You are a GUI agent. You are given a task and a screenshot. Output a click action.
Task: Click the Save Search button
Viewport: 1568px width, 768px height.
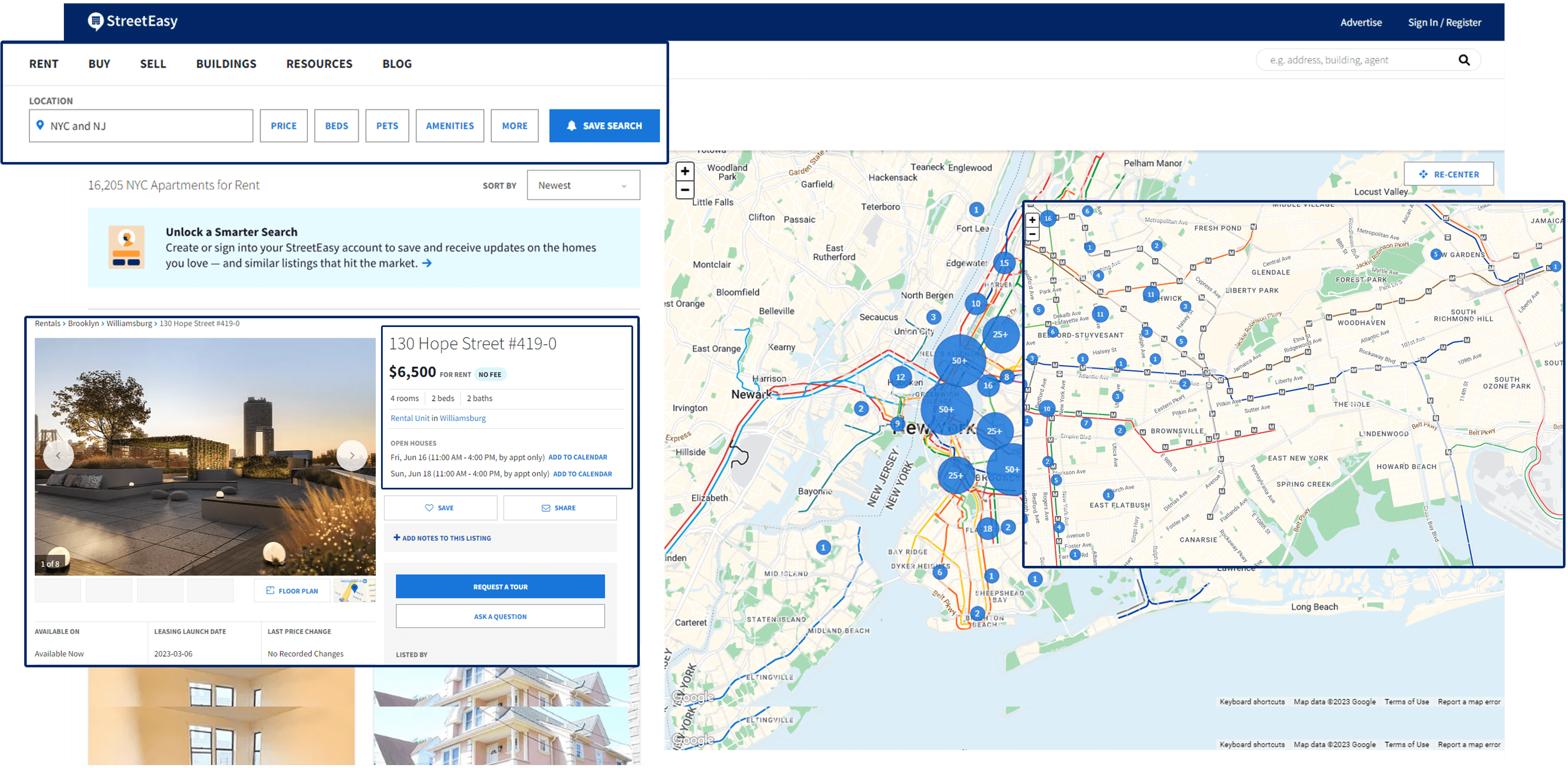coord(604,125)
